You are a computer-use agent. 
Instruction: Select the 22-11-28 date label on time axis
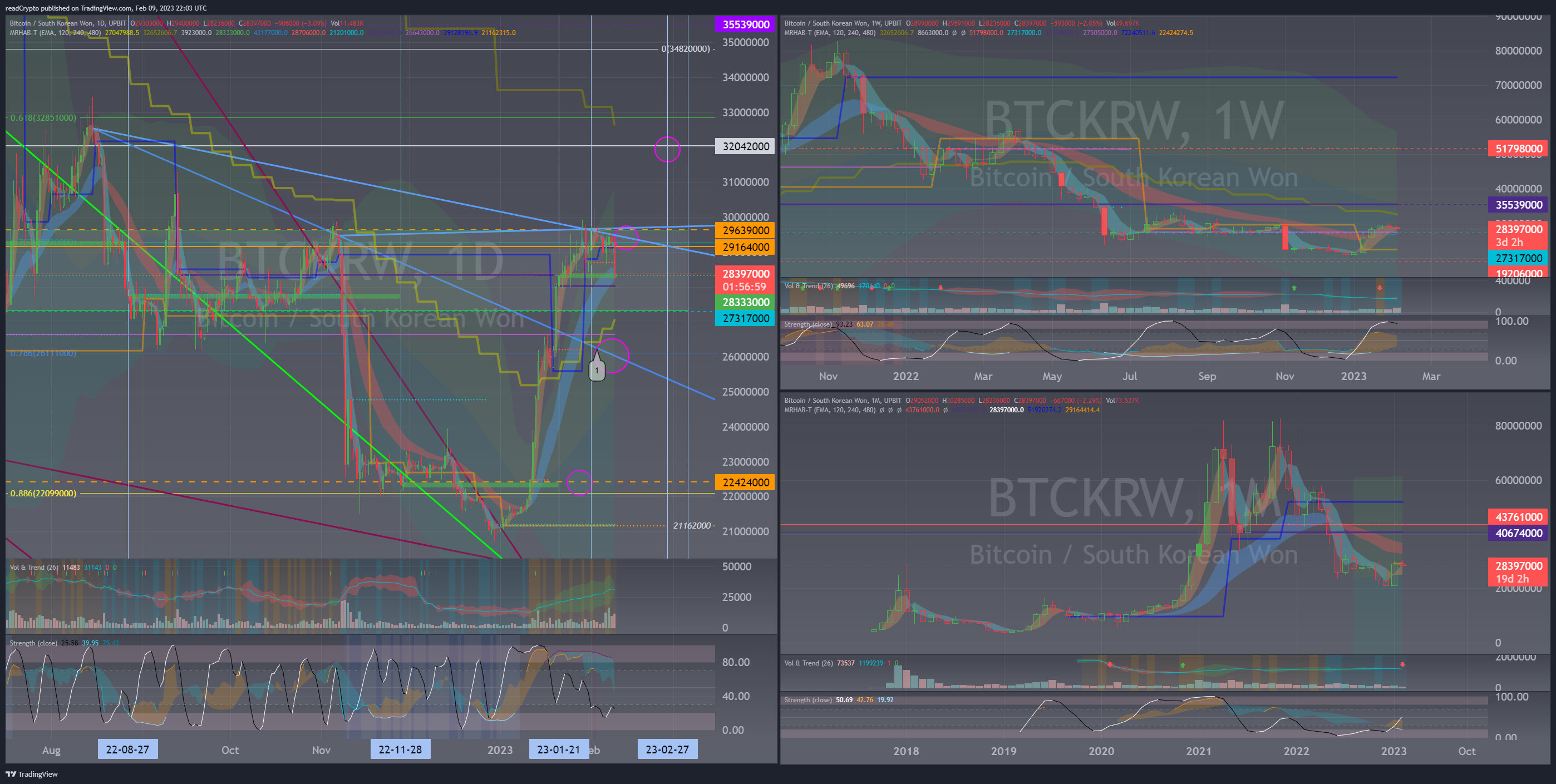coord(400,749)
